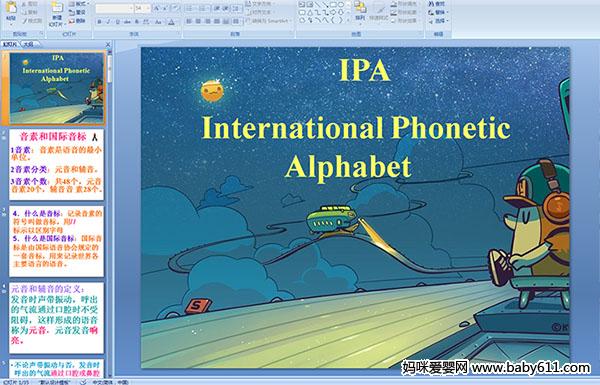The image size is (600, 385).
Task: Click the Decrease Indent icon
Action: click(x=217, y=8)
